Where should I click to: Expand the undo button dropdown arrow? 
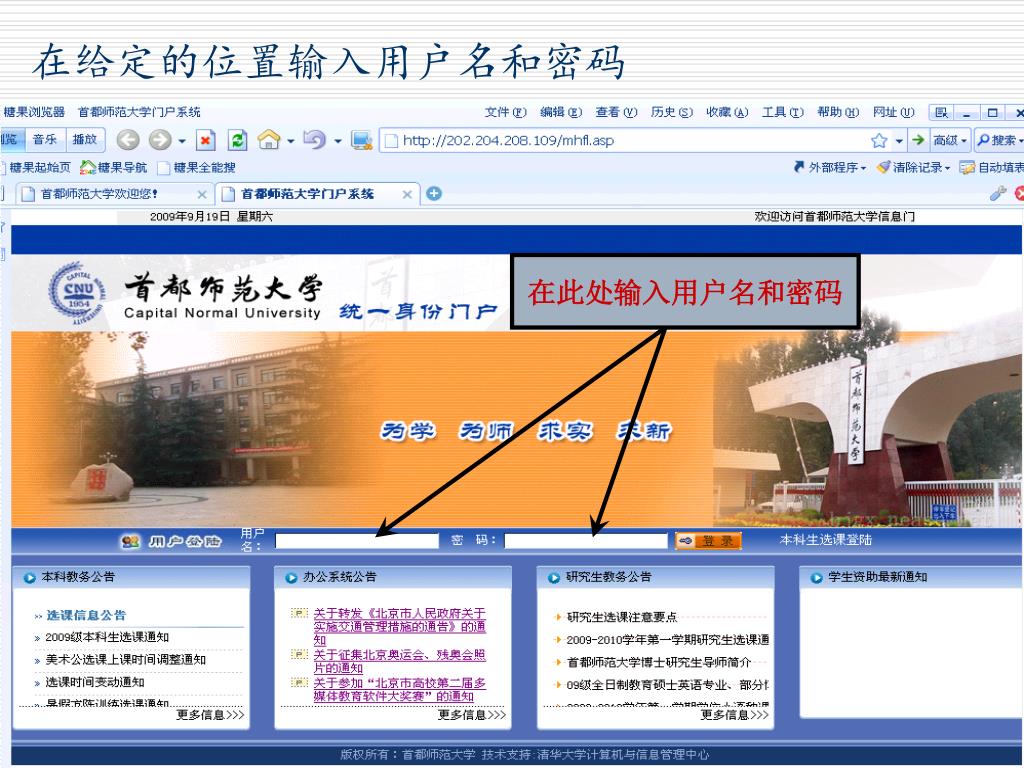pos(338,141)
